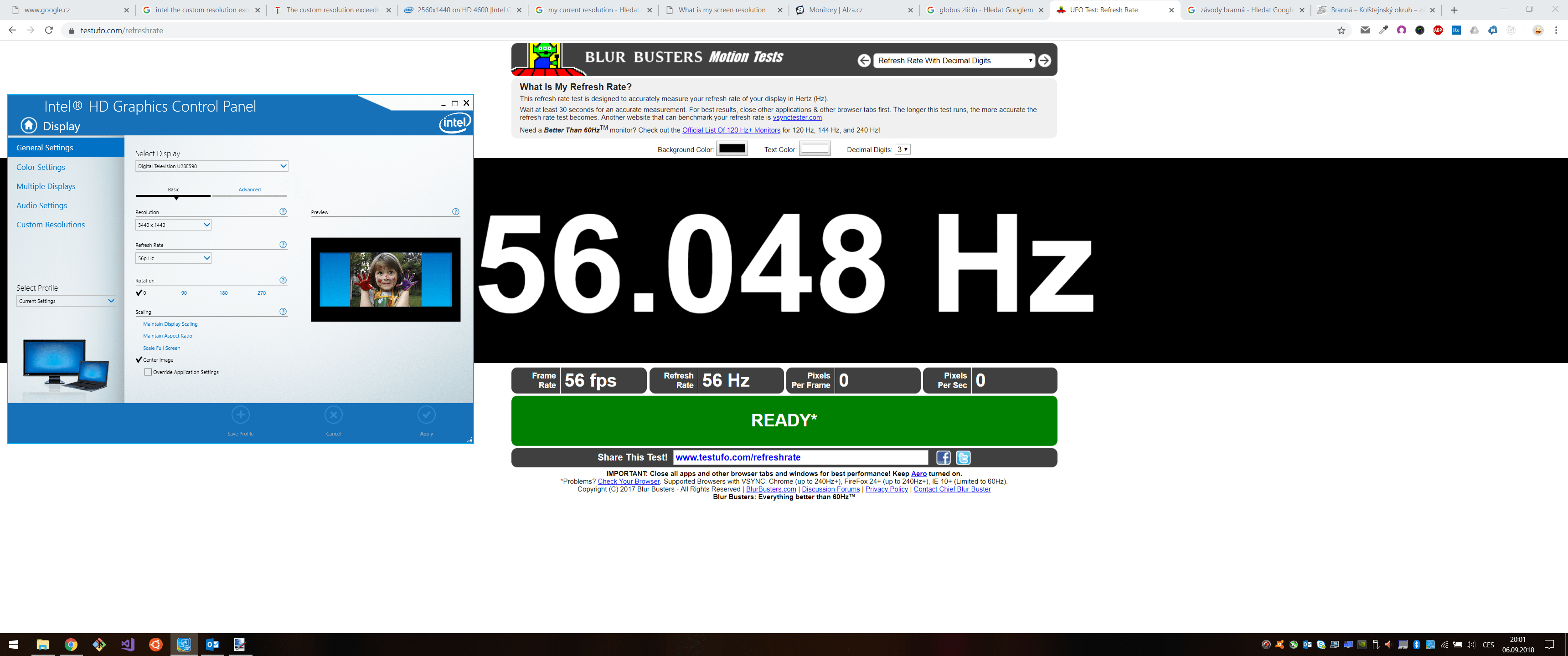The height and width of the screenshot is (656, 1568).
Task: Open NVIDIA settings from the system tray
Action: [1362, 645]
